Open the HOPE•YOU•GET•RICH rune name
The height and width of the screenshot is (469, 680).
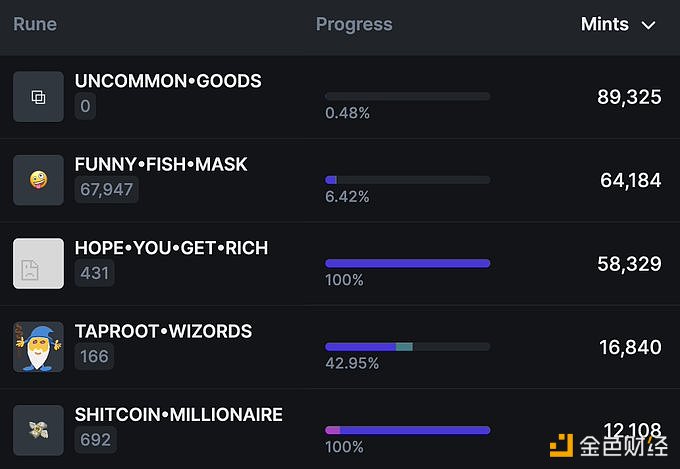coord(171,248)
